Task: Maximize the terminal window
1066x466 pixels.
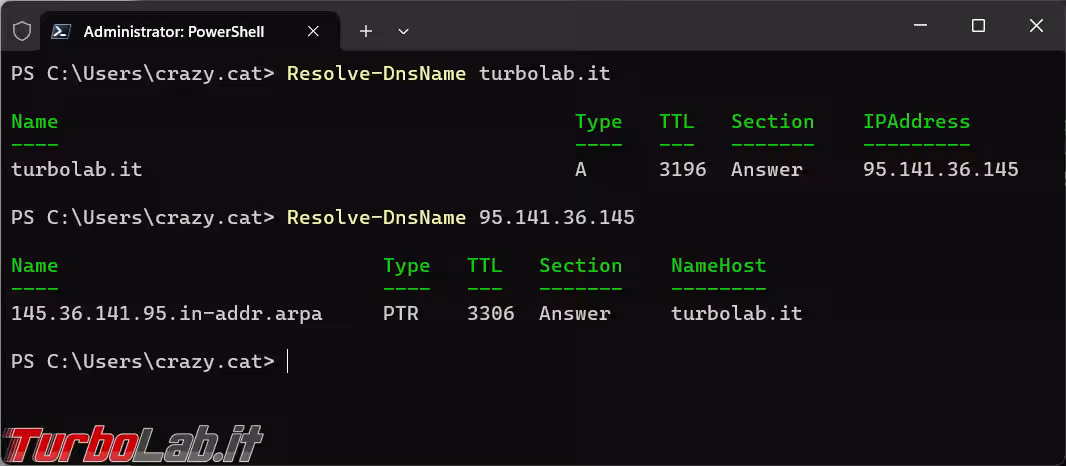Action: (979, 27)
